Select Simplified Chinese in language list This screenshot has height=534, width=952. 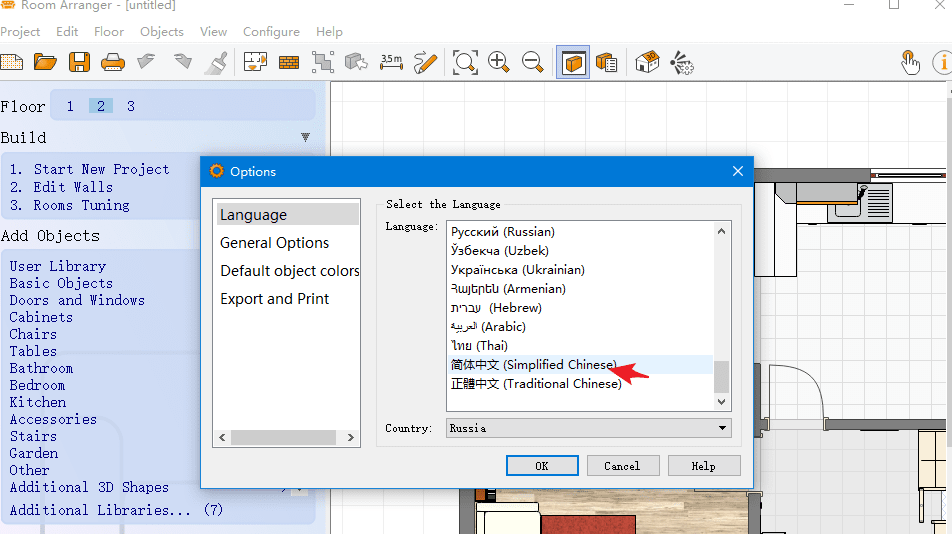(534, 365)
